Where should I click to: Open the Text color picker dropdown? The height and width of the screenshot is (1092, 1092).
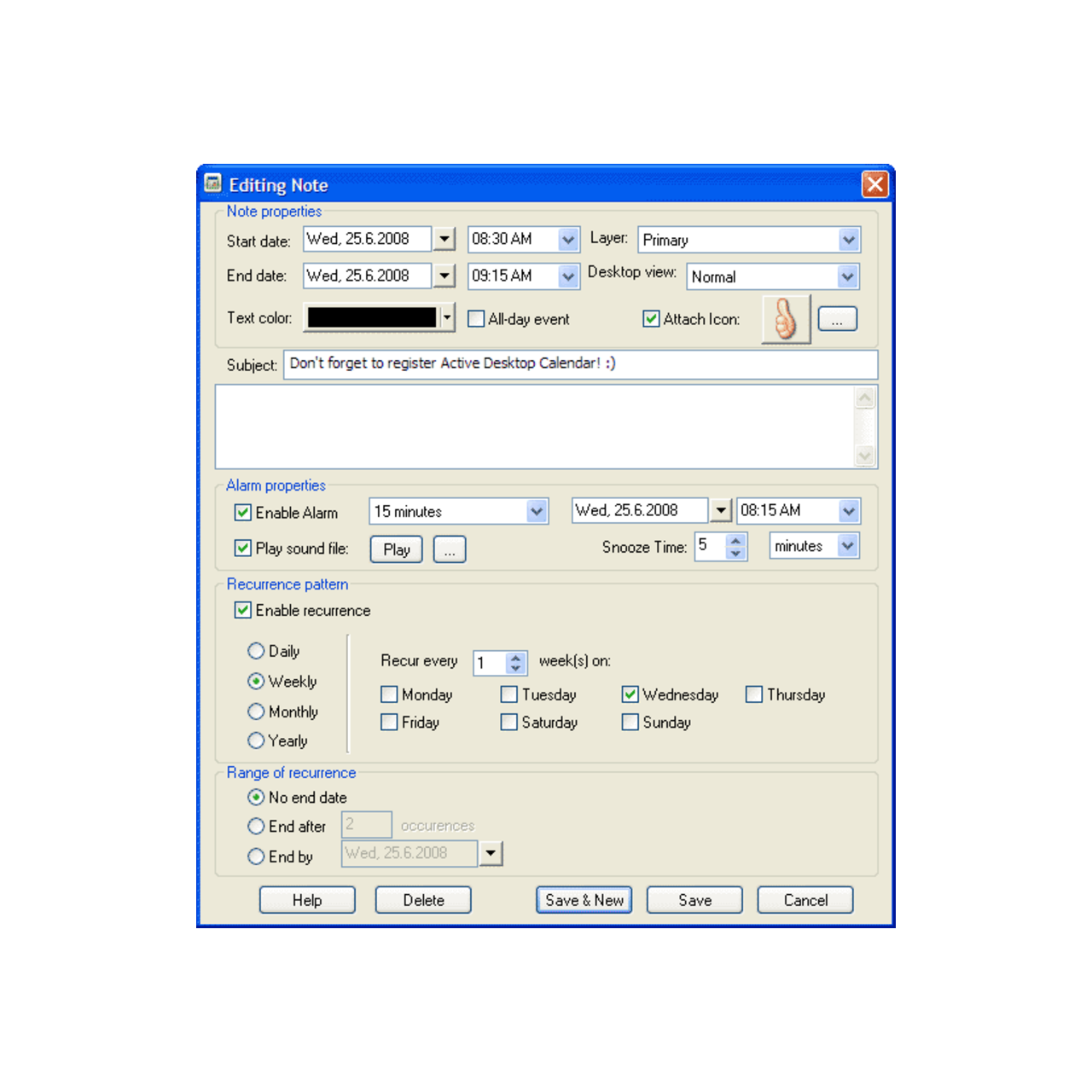[447, 317]
